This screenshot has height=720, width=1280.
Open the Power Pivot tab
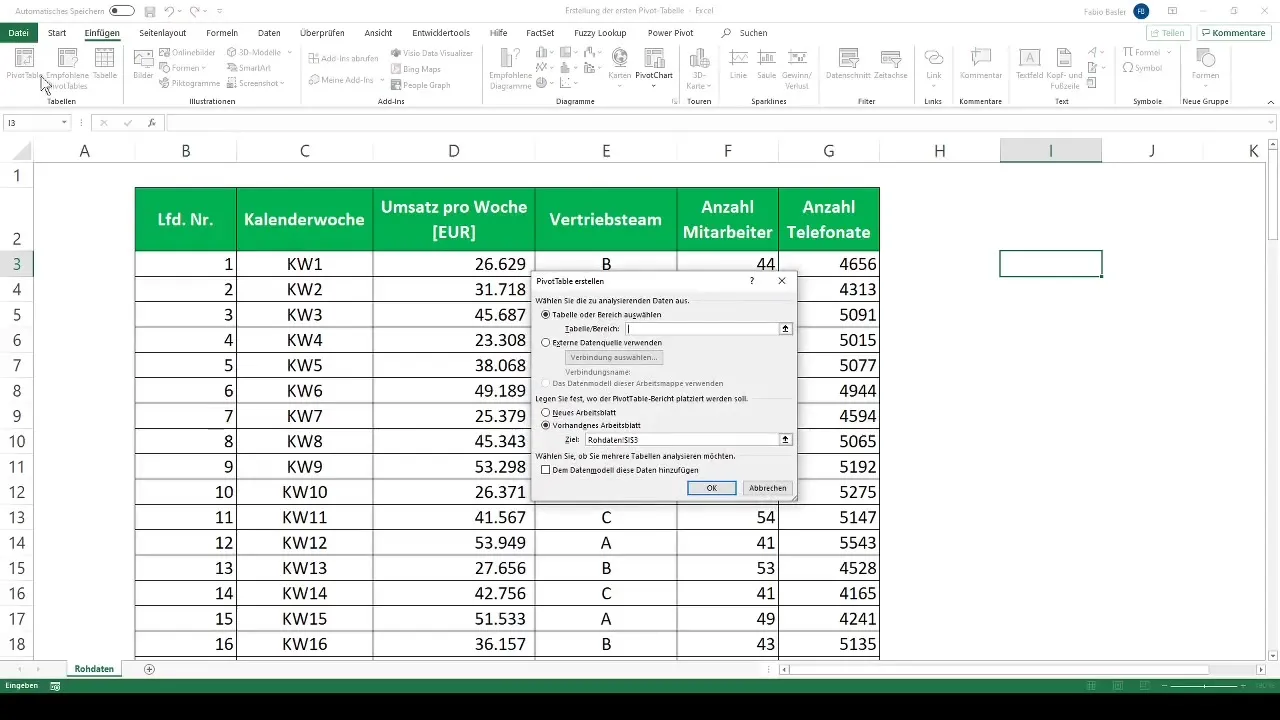(670, 33)
